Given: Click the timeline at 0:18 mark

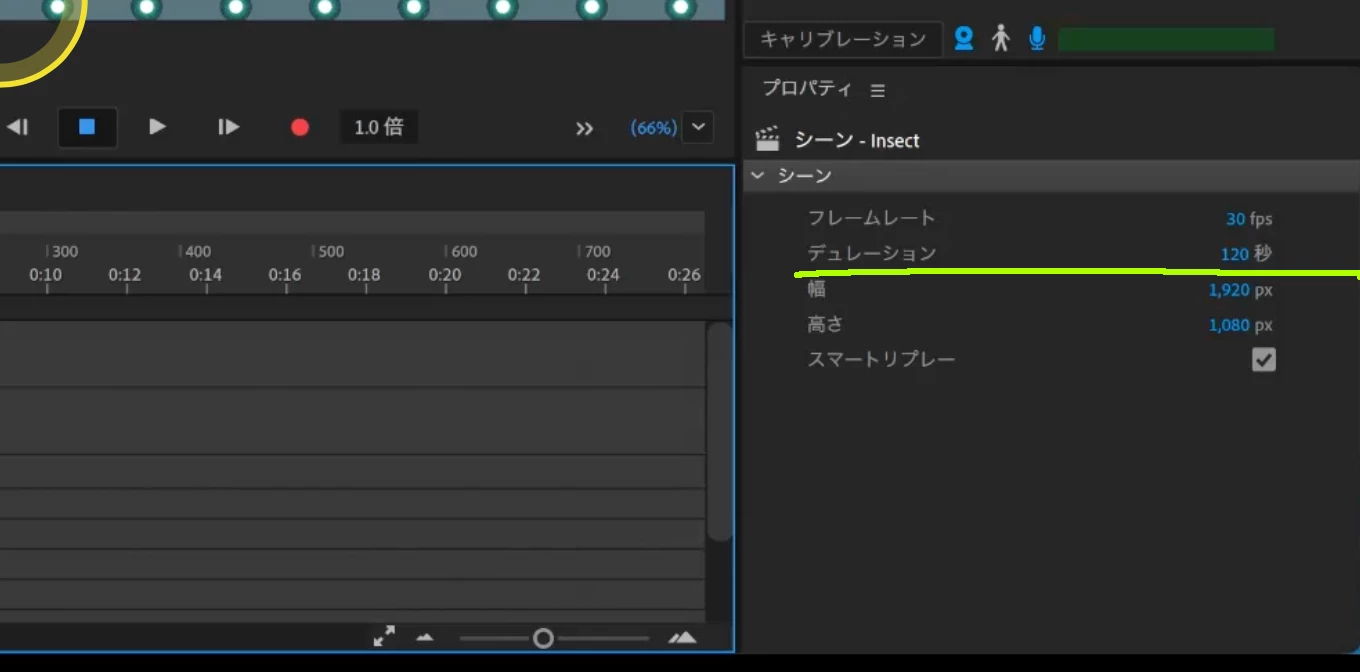Looking at the screenshot, I should coord(365,275).
